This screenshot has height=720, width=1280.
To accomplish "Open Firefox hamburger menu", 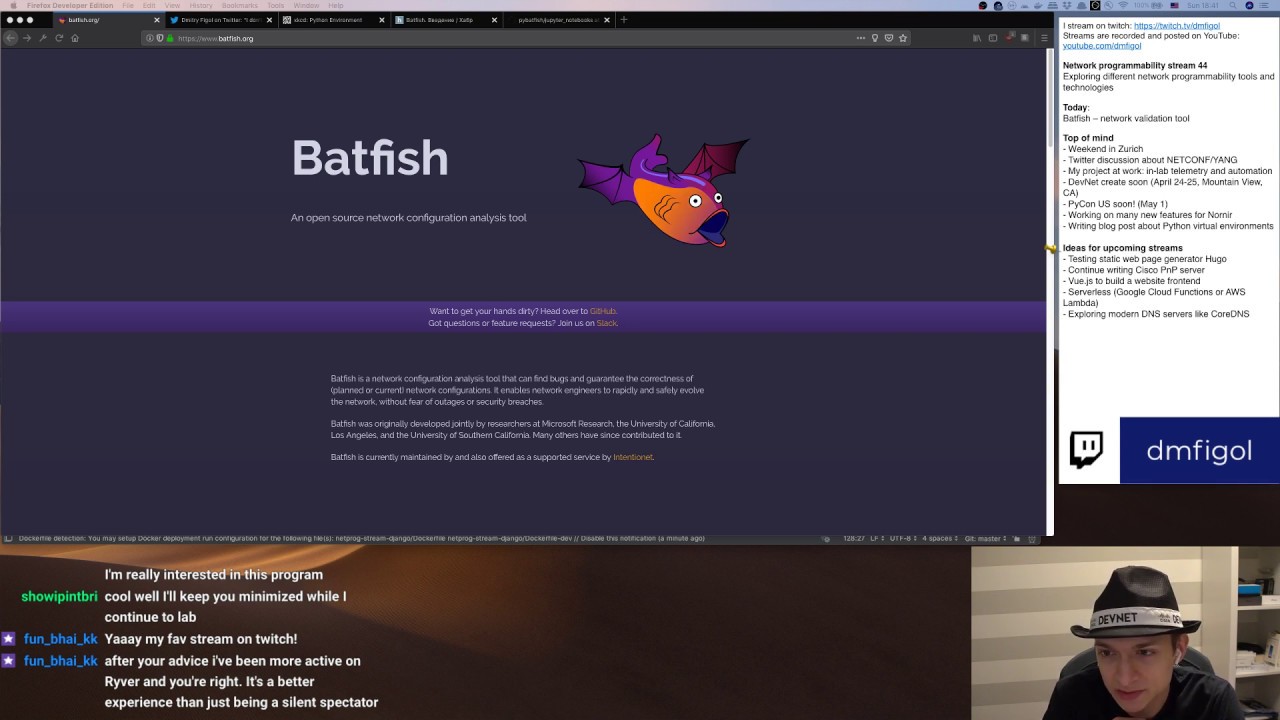I will pyautogui.click(x=1044, y=38).
